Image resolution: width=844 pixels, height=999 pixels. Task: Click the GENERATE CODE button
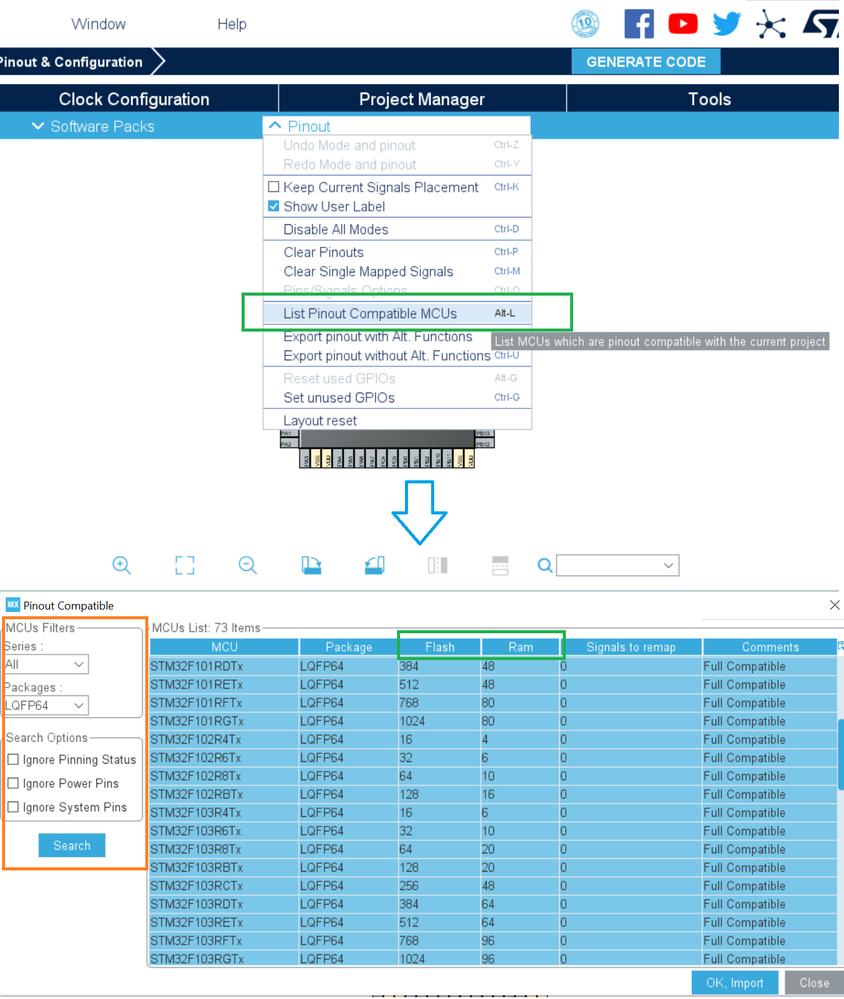tap(646, 62)
